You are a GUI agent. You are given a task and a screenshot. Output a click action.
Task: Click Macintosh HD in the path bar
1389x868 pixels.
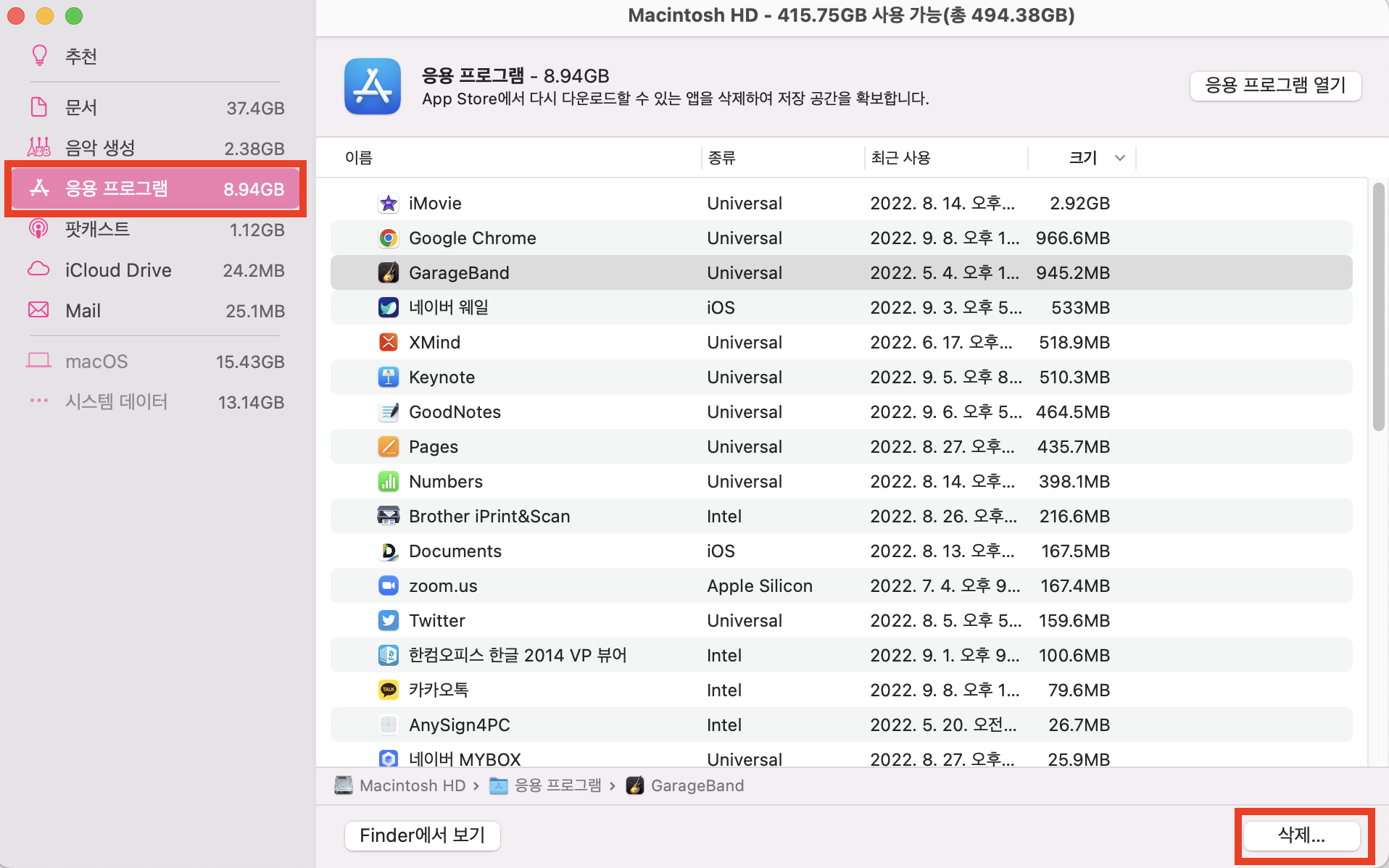(412, 785)
